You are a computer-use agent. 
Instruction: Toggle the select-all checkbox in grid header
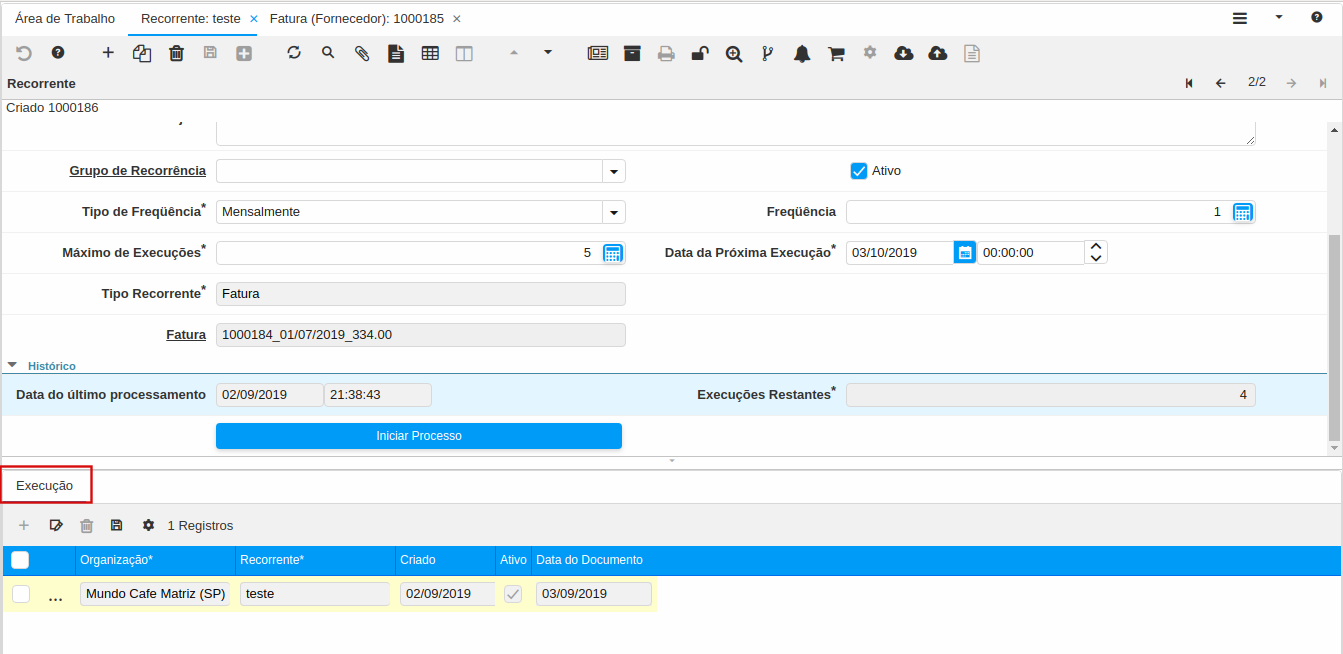pos(20,560)
